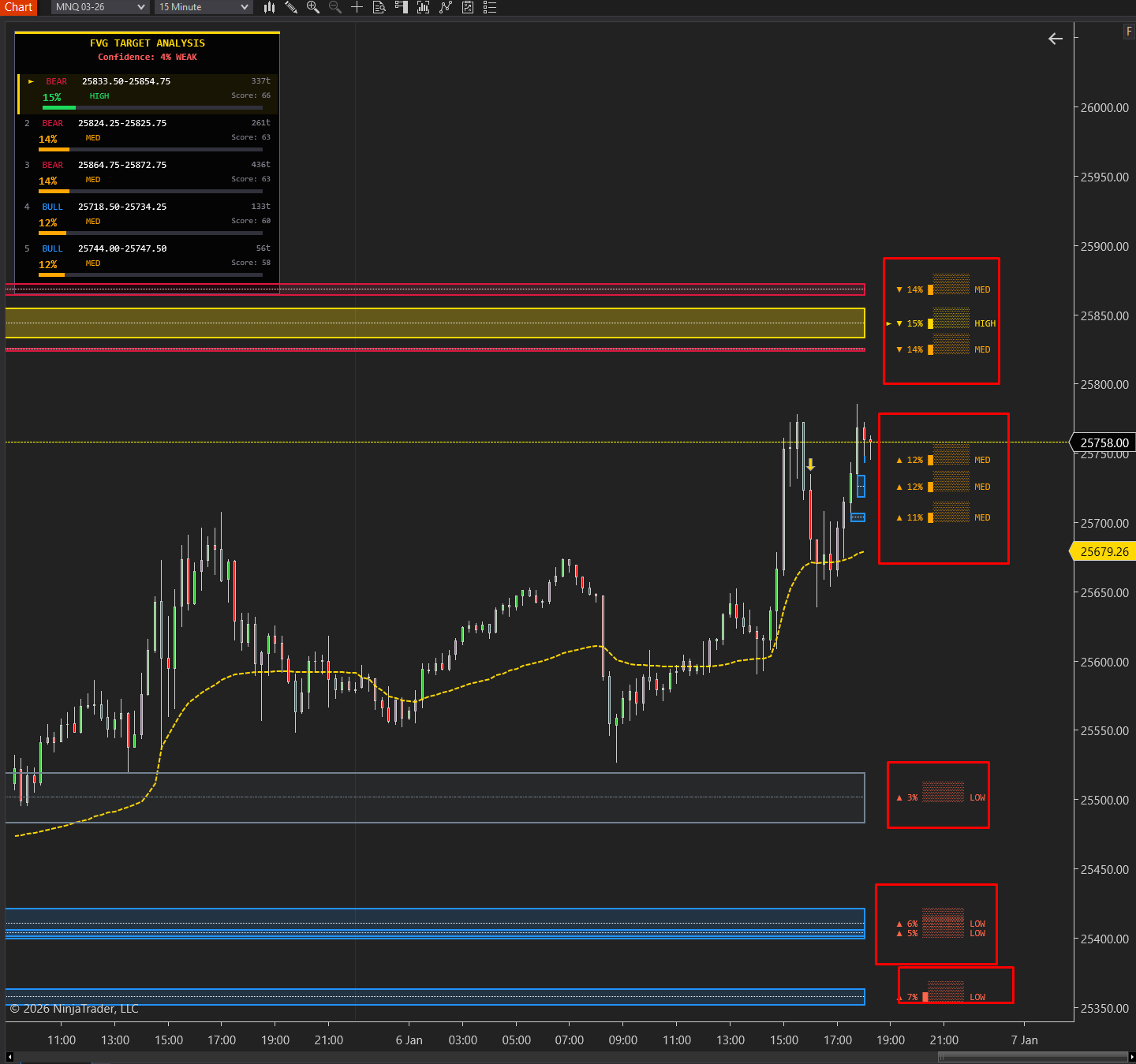Click the 3% LOW label beside chart
Screen dimensions: 1136x1064
click(x=940, y=797)
